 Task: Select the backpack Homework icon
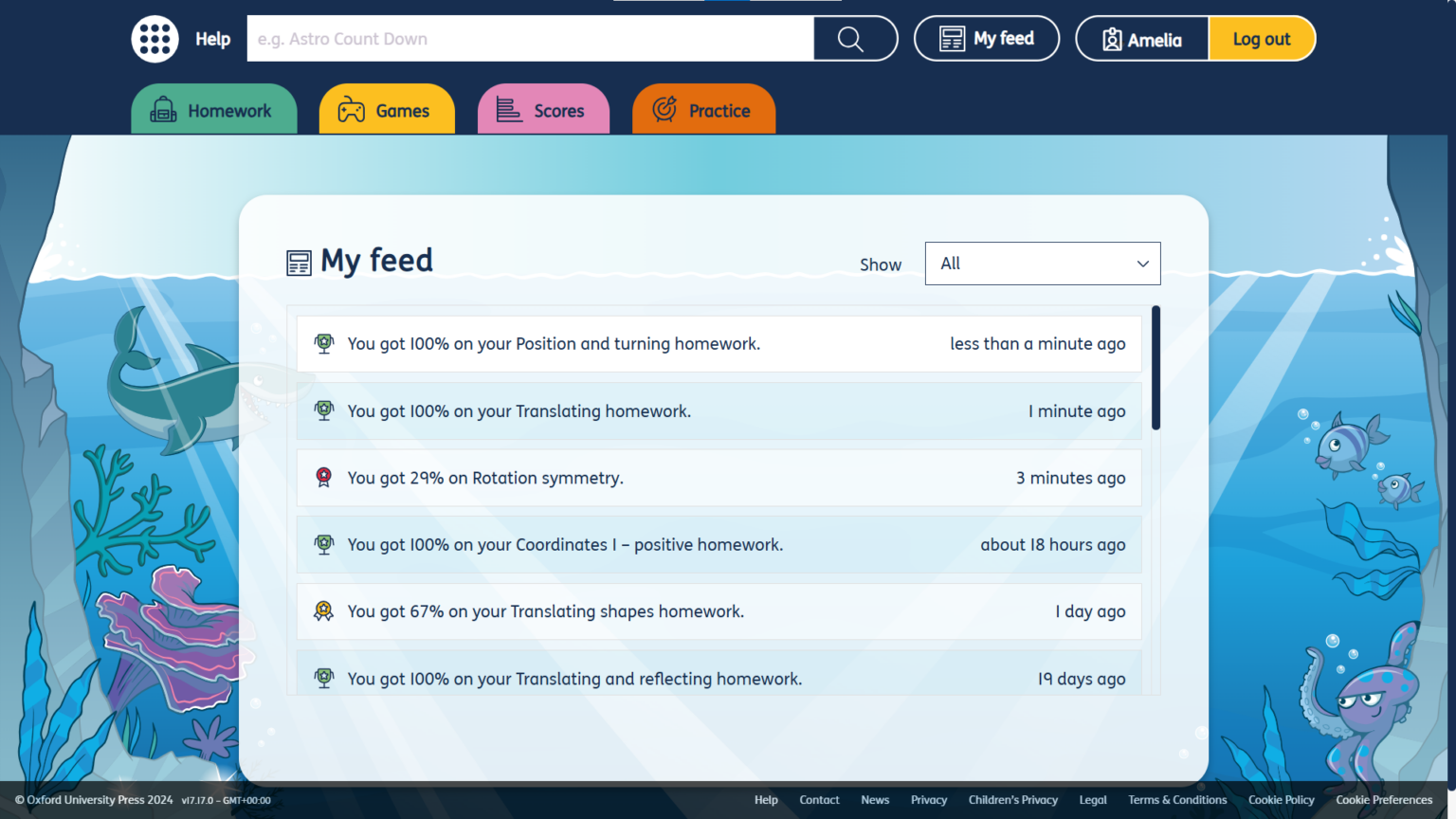(x=163, y=110)
